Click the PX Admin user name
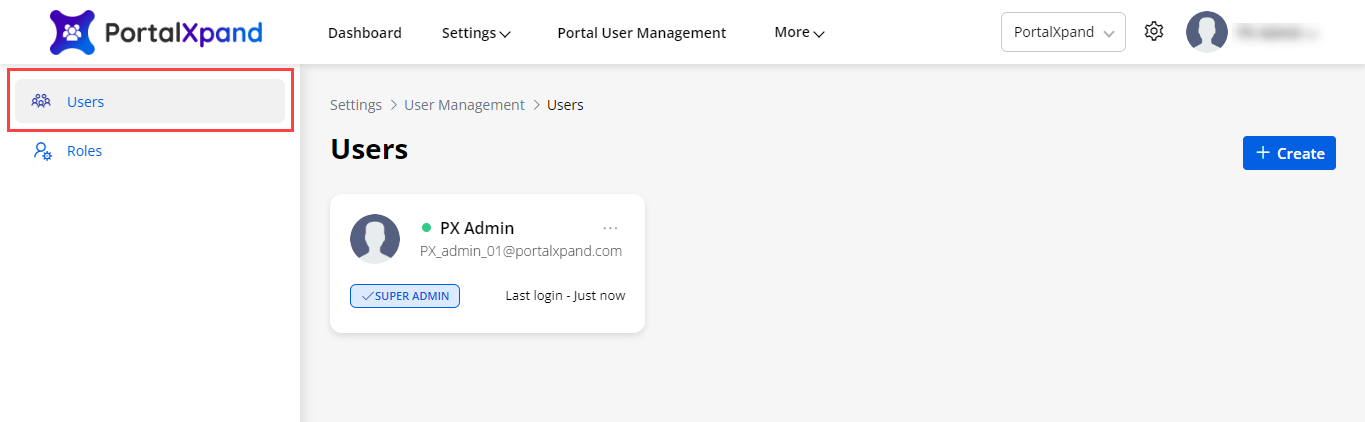The image size is (1365, 422). tap(476, 228)
